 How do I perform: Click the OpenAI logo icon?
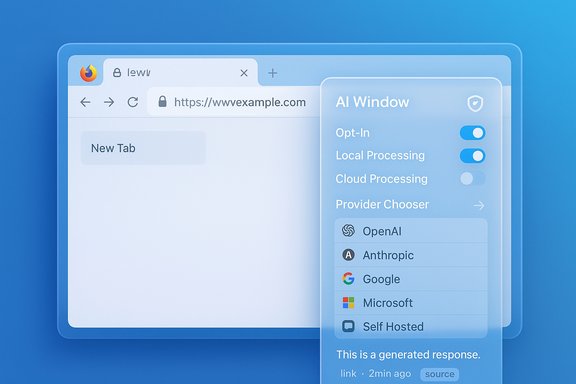coord(348,231)
